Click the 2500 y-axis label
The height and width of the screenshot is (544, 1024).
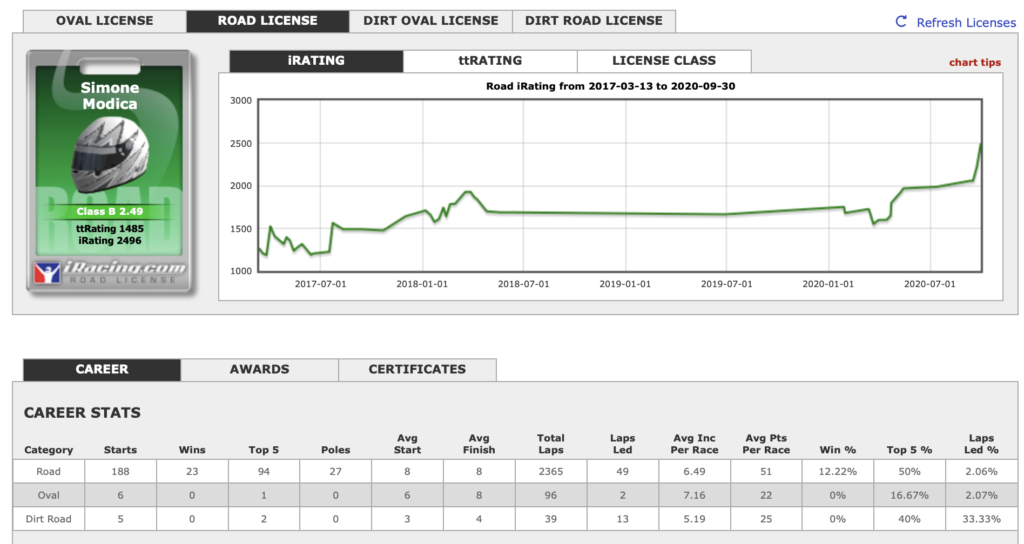coord(241,144)
